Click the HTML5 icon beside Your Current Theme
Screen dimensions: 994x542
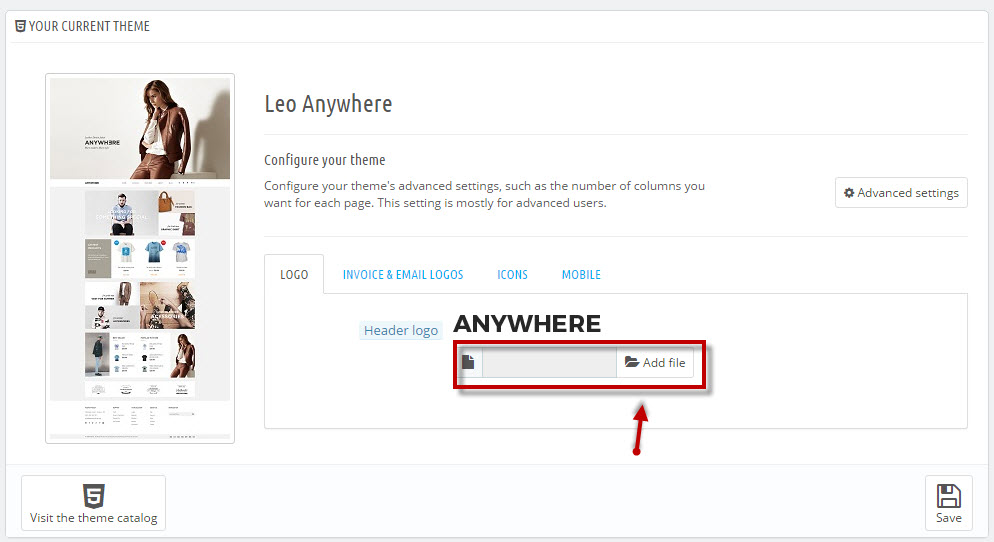(x=20, y=26)
